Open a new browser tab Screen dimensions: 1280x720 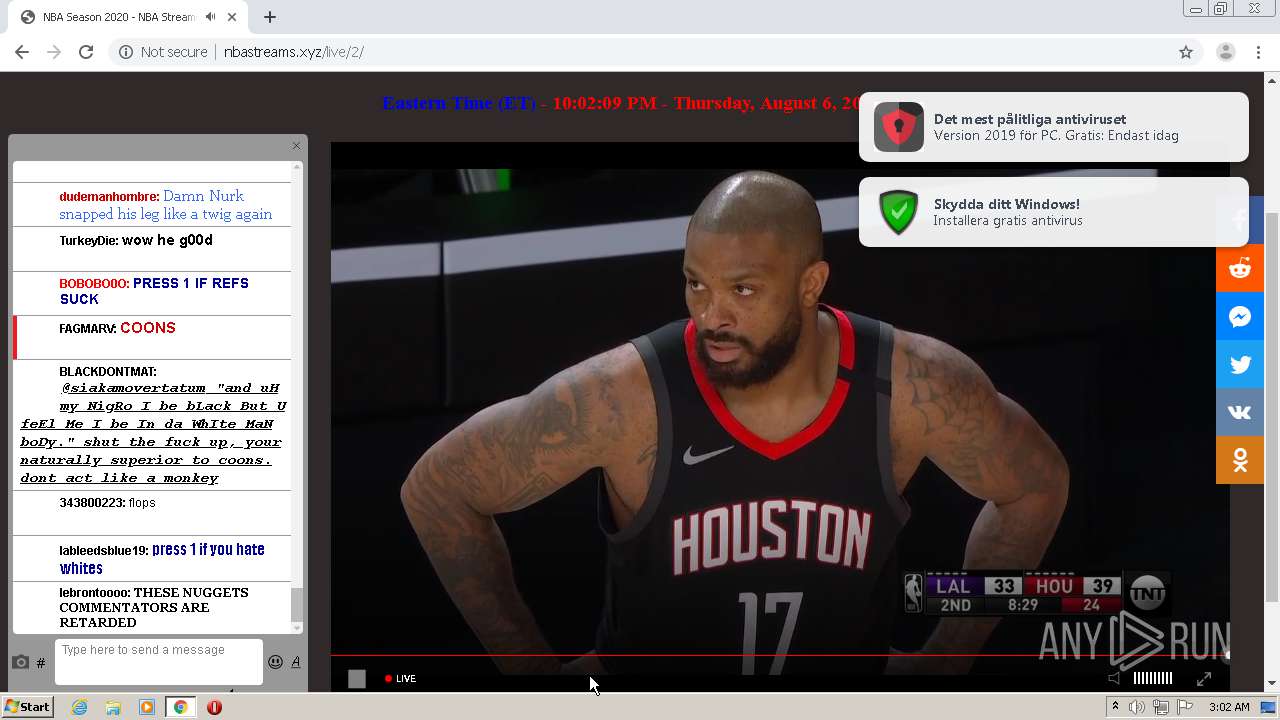tap(270, 17)
